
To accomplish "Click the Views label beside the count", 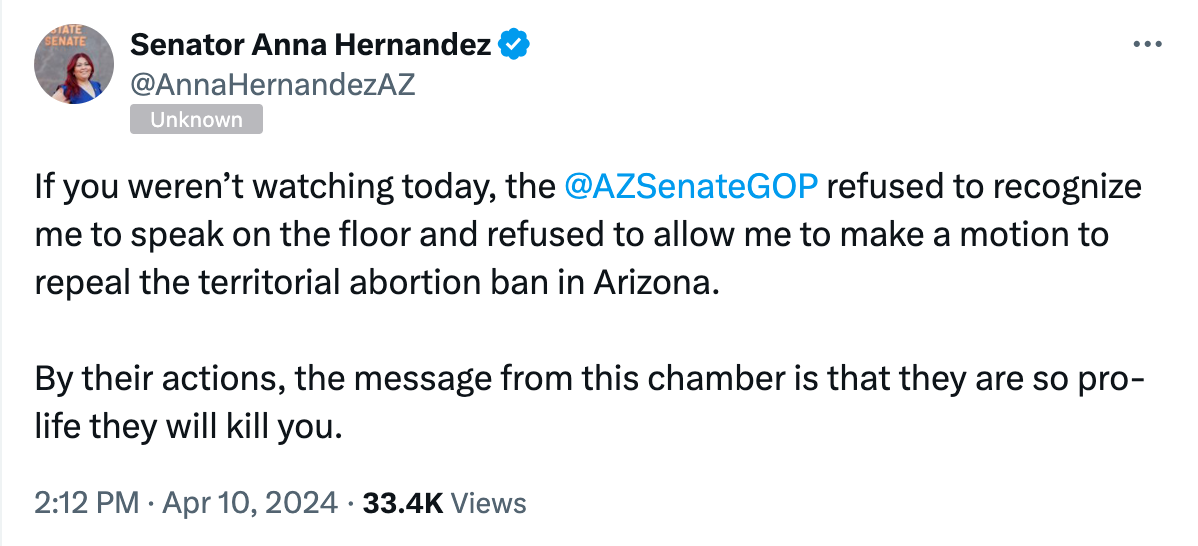I will [489, 503].
